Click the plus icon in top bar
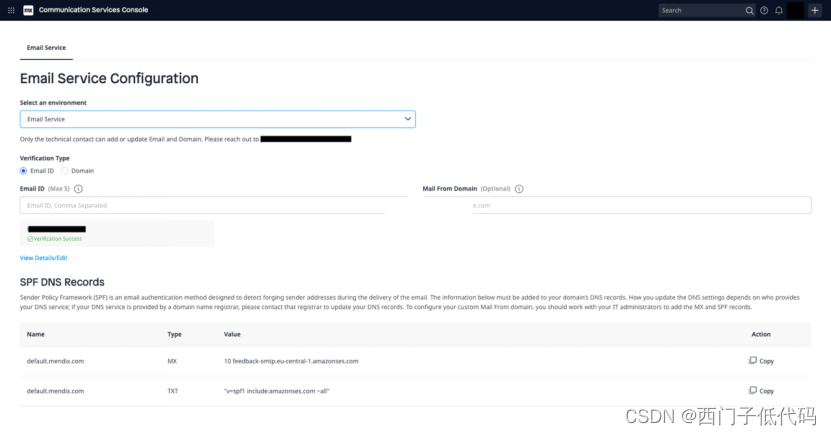The image size is (831, 435). point(815,11)
